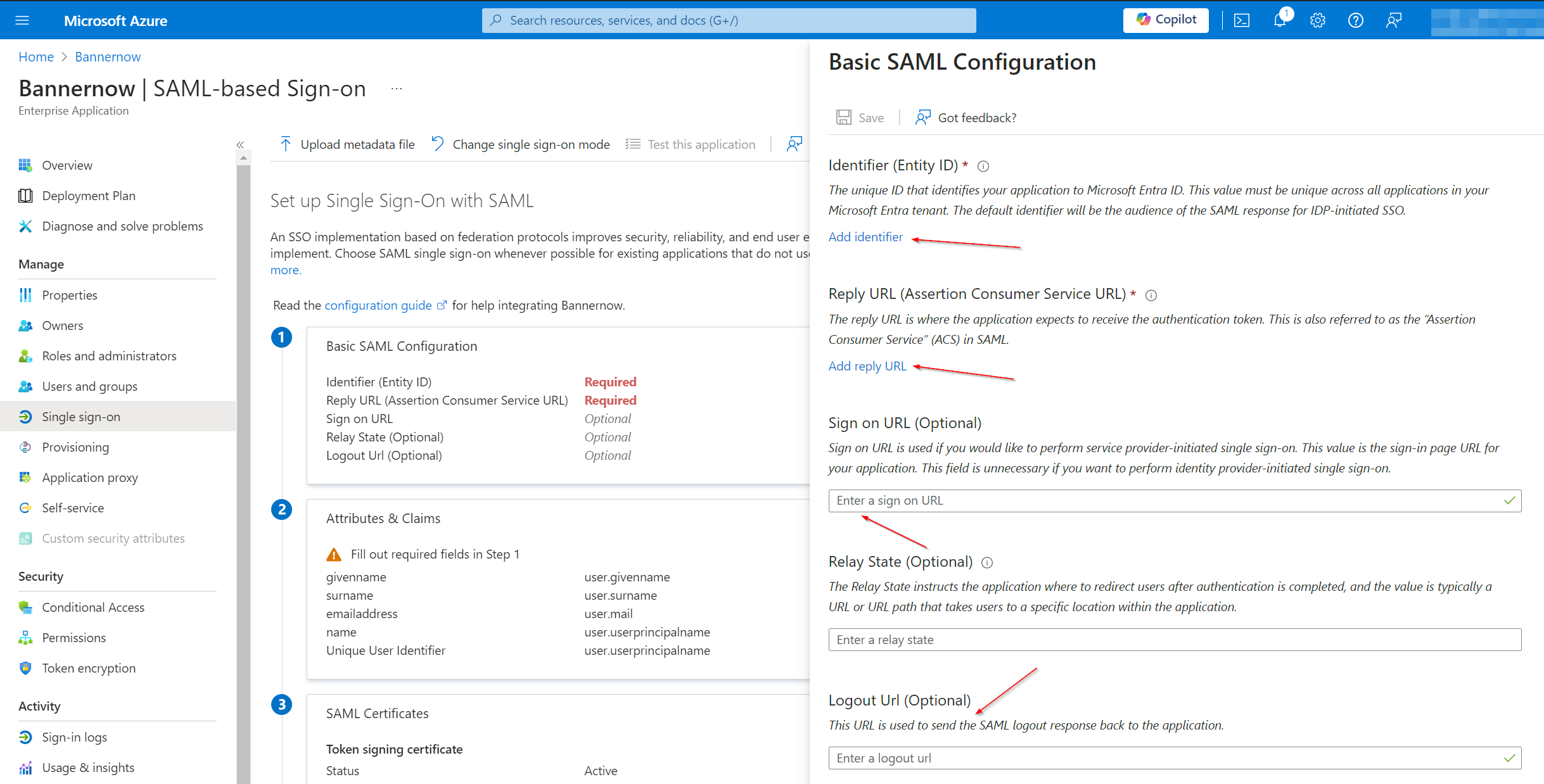The height and width of the screenshot is (784, 1544).
Task: Focus the Enter a sign on URL field
Action: click(x=1175, y=501)
